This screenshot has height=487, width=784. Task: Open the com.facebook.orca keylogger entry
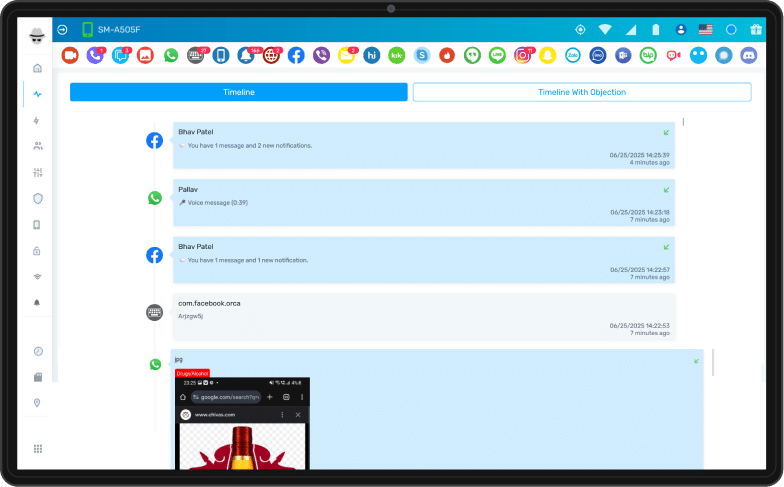(424, 316)
